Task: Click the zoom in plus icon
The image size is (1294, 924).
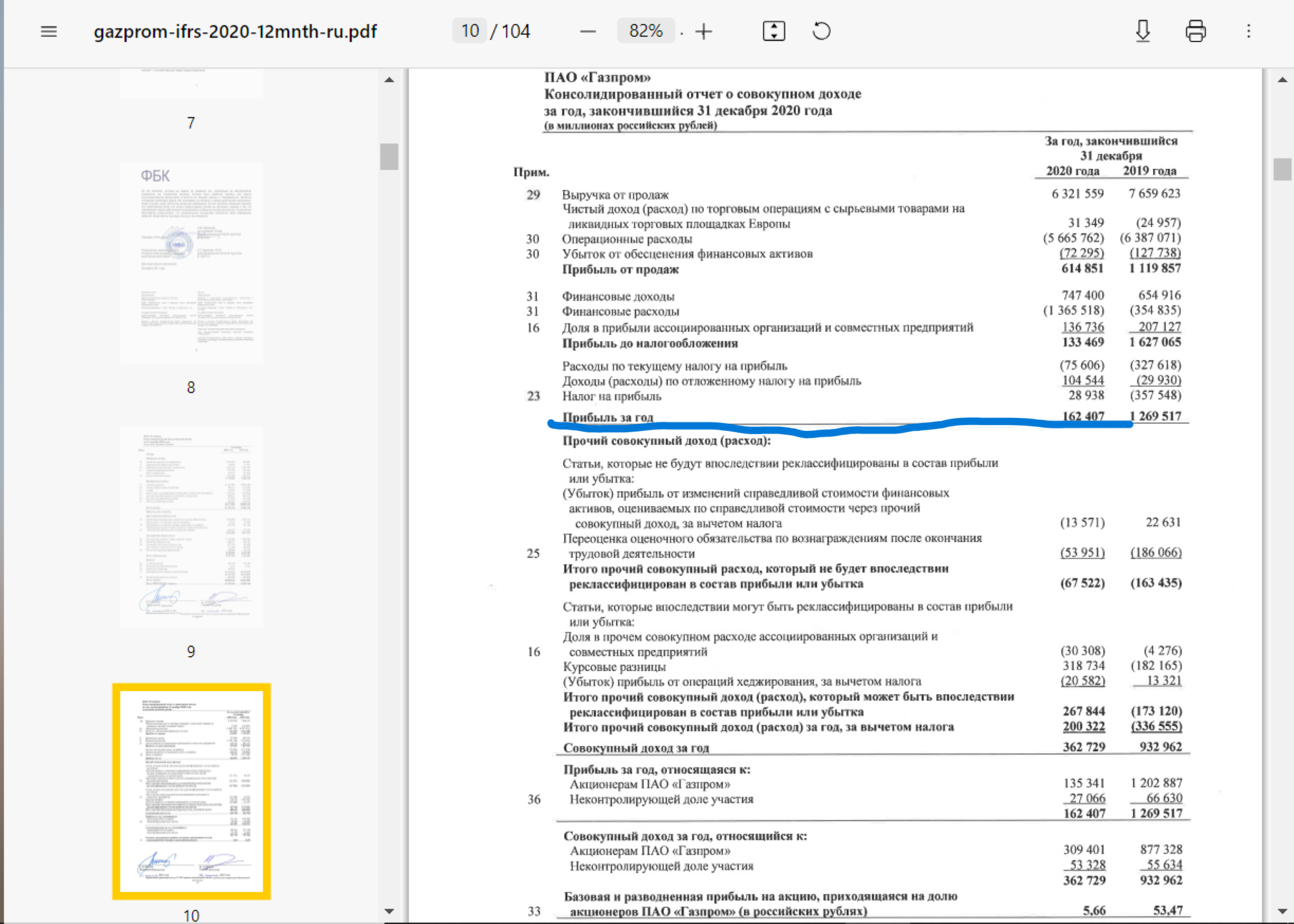Action: click(704, 31)
